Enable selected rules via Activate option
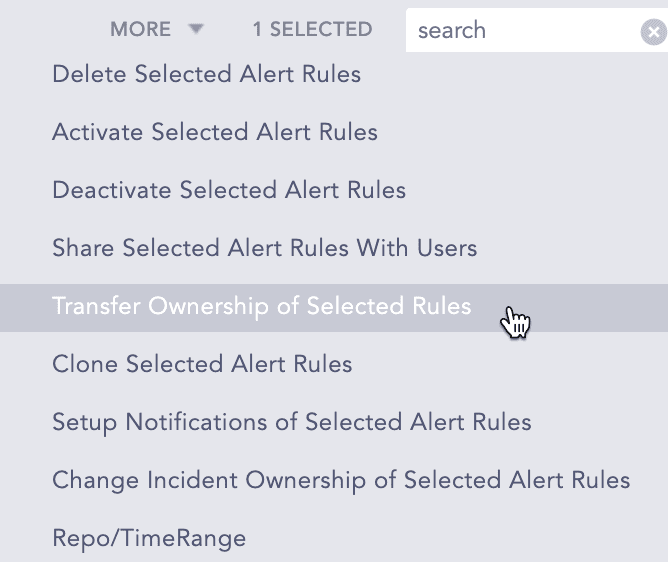Screen dimensions: 668x562 [x=215, y=132]
